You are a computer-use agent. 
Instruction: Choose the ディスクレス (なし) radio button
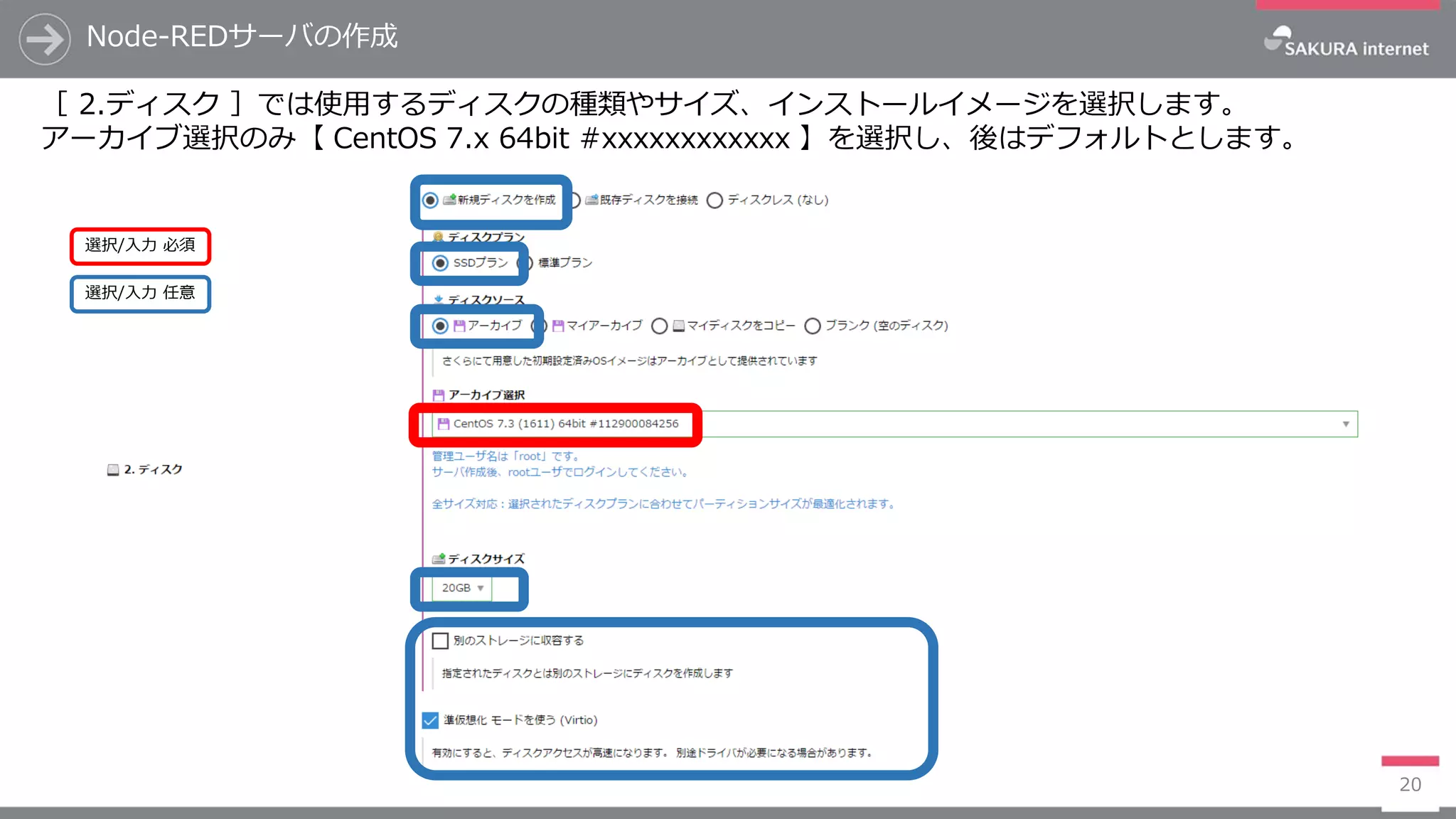tap(715, 200)
